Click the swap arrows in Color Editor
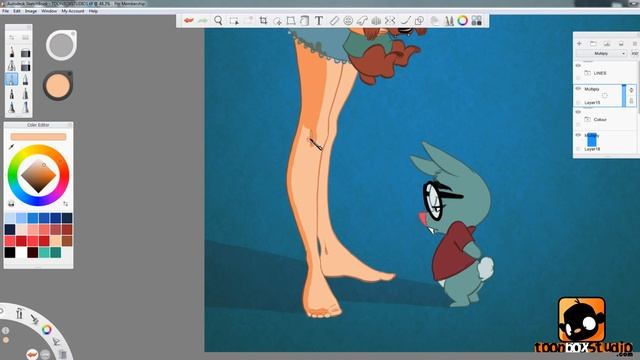Screen dimensions: 640x360 [66, 204]
